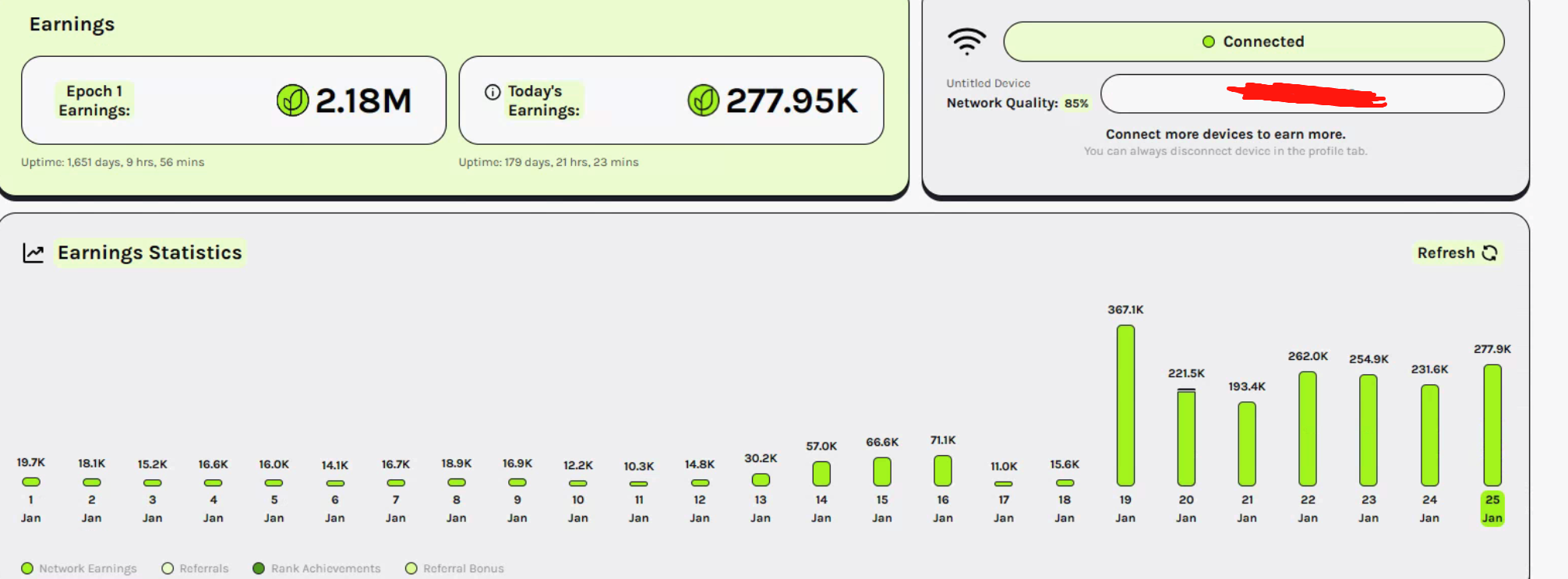1568x579 pixels.
Task: Click the redacted device name field
Action: pyautogui.click(x=1302, y=94)
